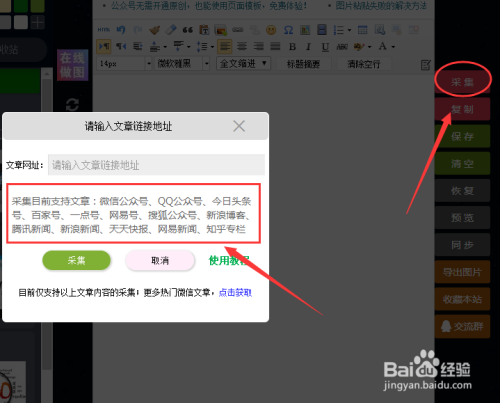Click the eraser clear-format icon
This screenshot has width=500, height=403.
(171, 30)
